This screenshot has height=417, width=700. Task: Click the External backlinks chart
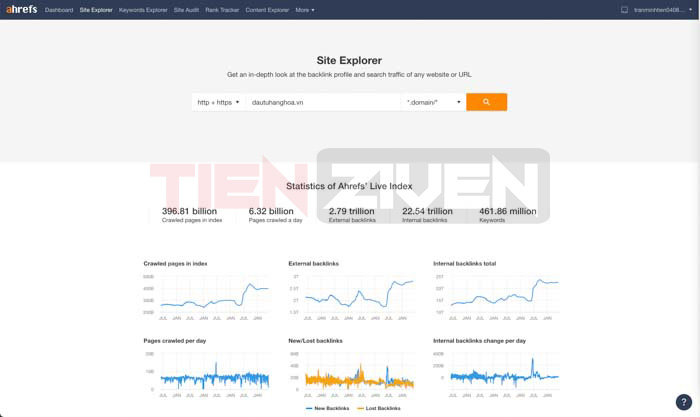pyautogui.click(x=351, y=296)
